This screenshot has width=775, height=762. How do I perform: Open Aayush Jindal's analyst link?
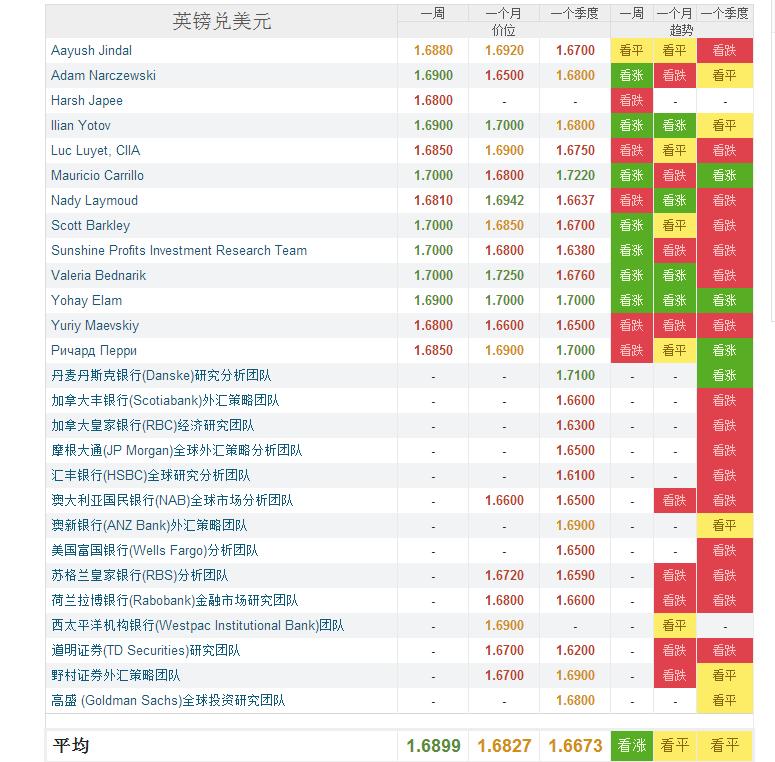click(x=91, y=50)
